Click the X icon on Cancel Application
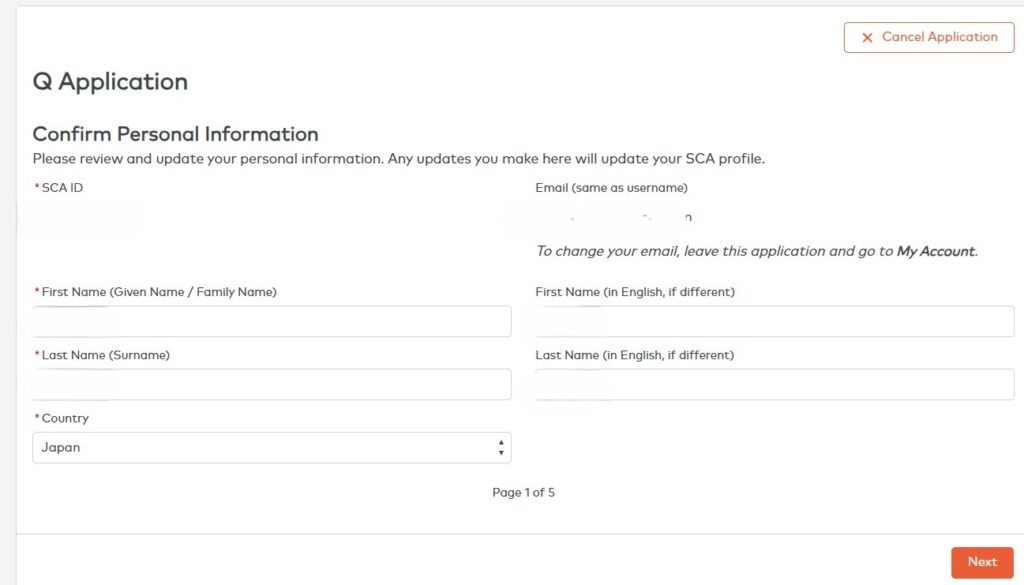 pos(867,38)
